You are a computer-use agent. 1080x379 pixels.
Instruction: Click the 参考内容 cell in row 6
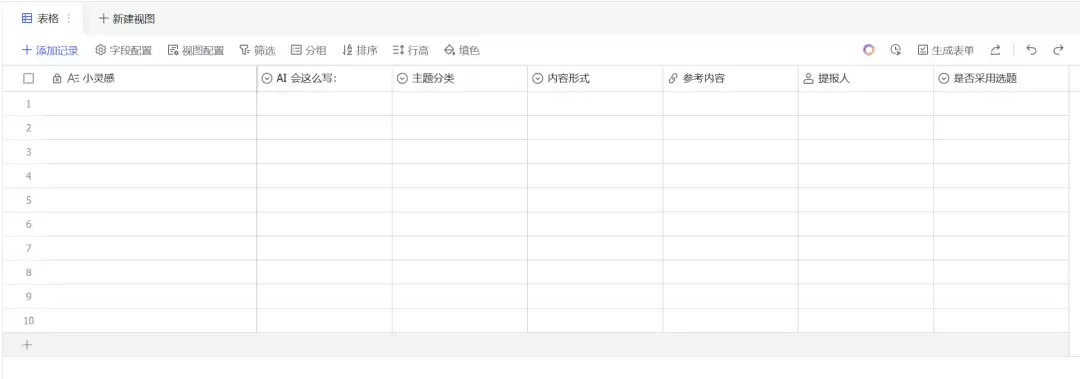(731, 224)
